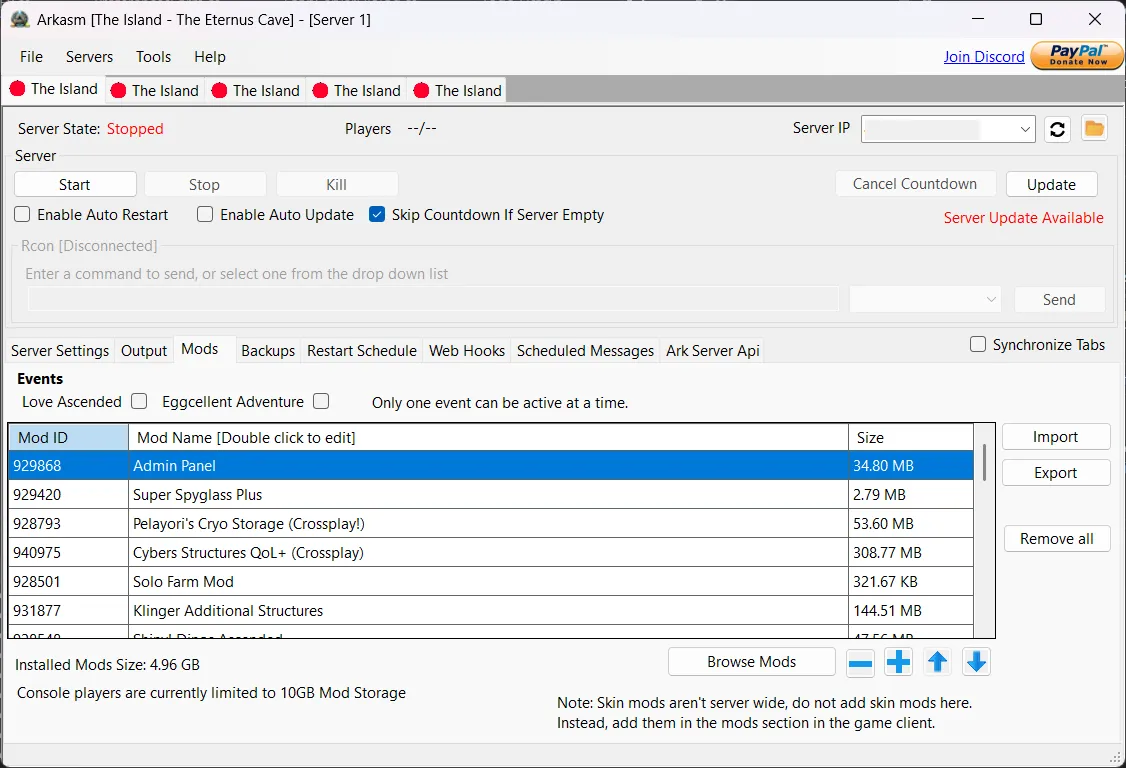Click the Remove all mods button
This screenshot has width=1126, height=768.
click(x=1056, y=539)
